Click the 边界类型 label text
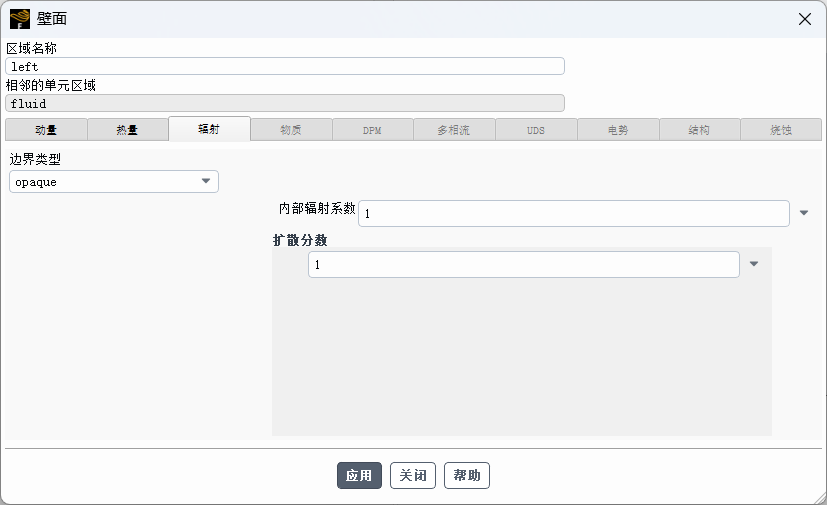The height and width of the screenshot is (505, 827). tap(35, 159)
